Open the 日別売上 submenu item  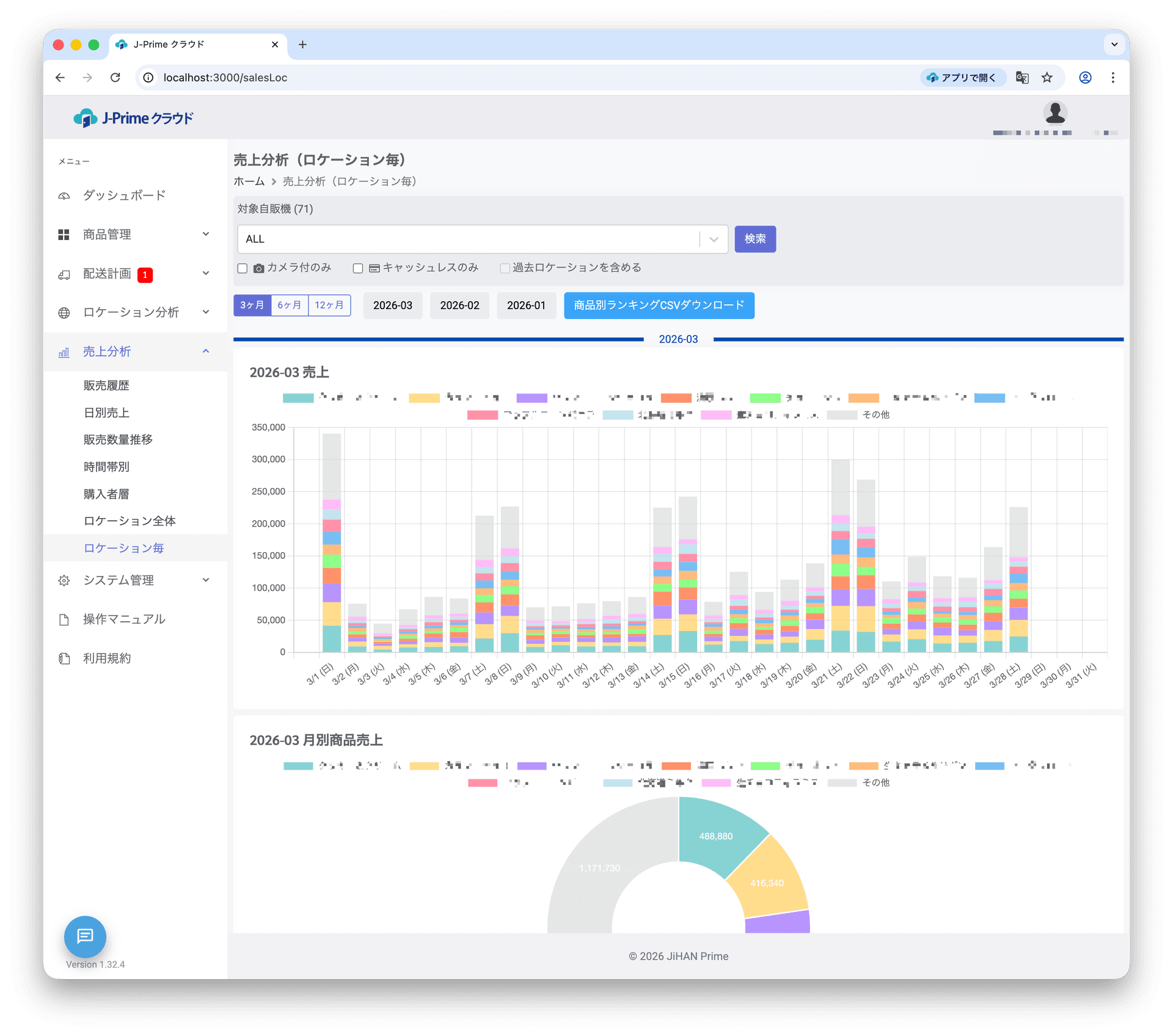pos(106,413)
